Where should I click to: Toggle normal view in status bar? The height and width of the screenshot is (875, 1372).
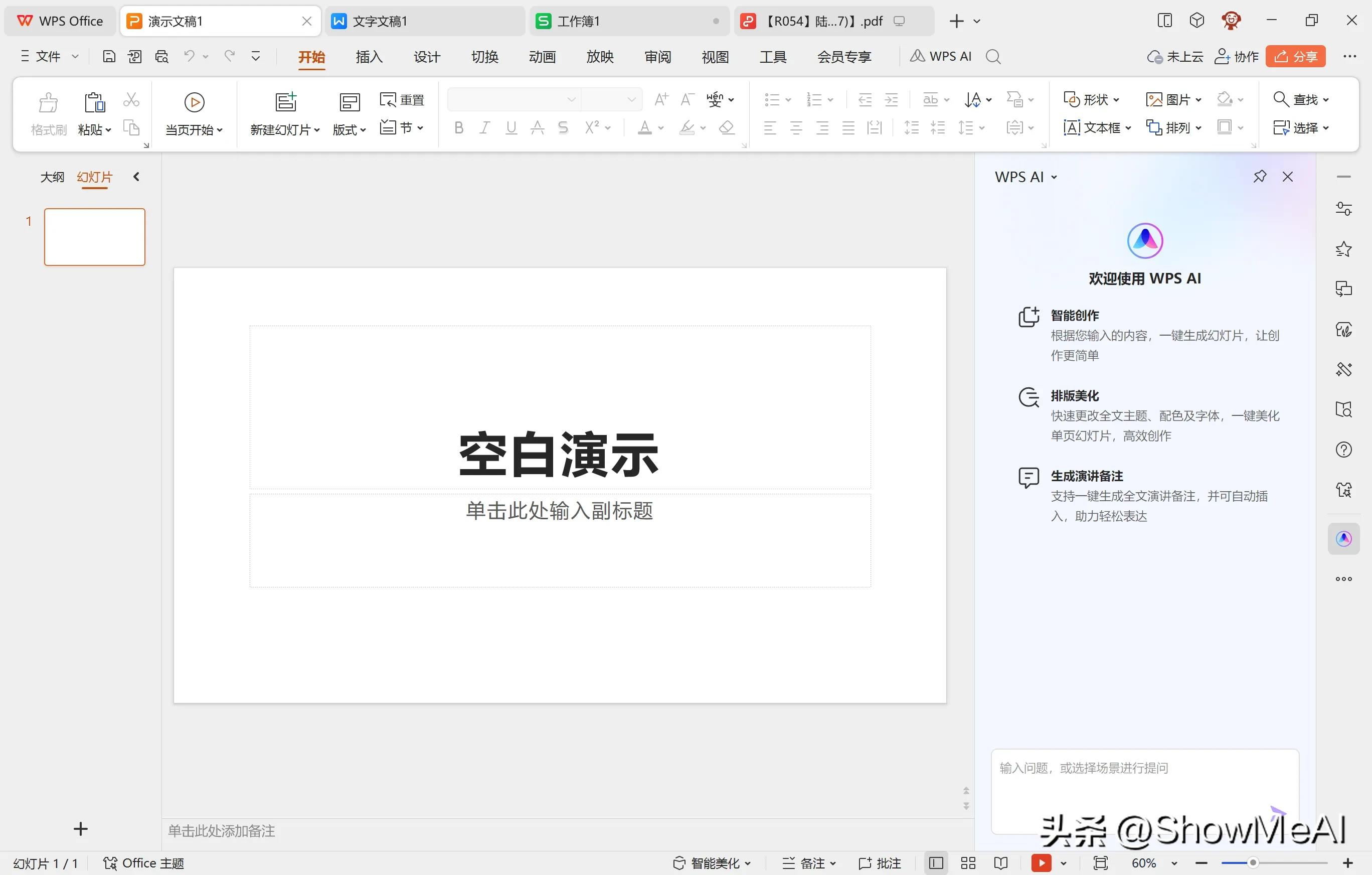(x=936, y=863)
